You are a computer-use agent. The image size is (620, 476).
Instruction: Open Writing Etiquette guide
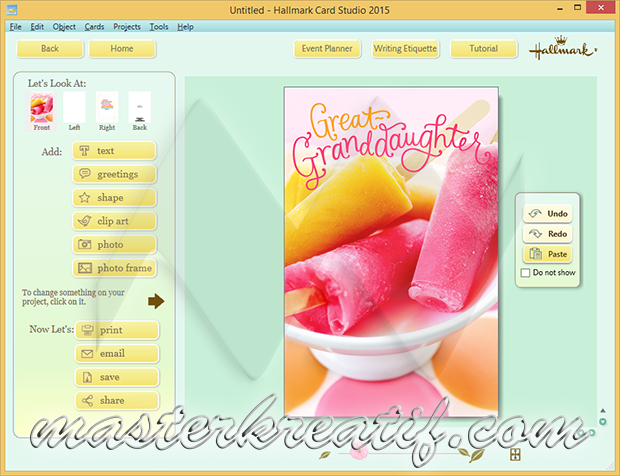coord(405,49)
